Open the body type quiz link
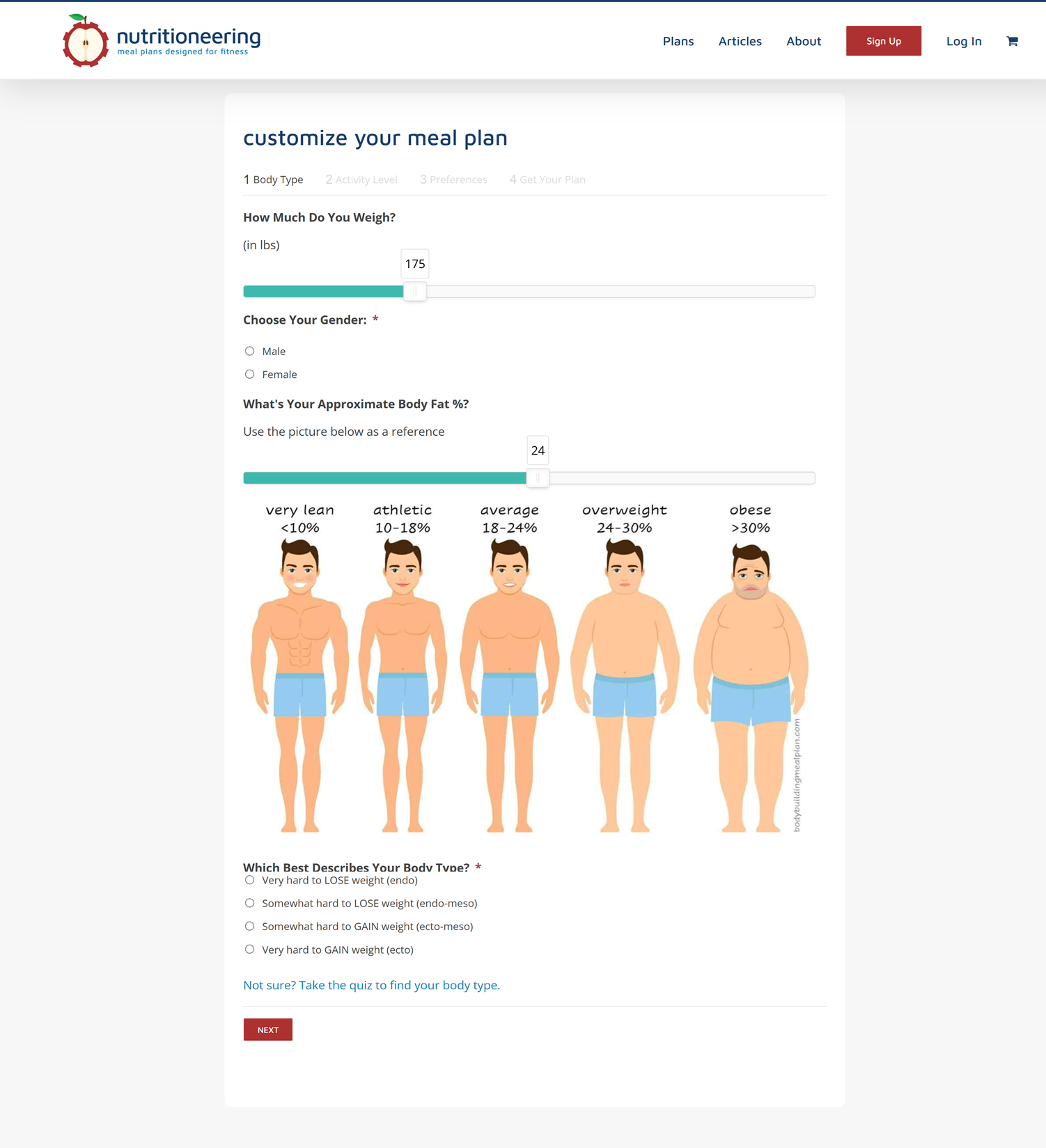This screenshot has width=1046, height=1148. pyautogui.click(x=371, y=984)
